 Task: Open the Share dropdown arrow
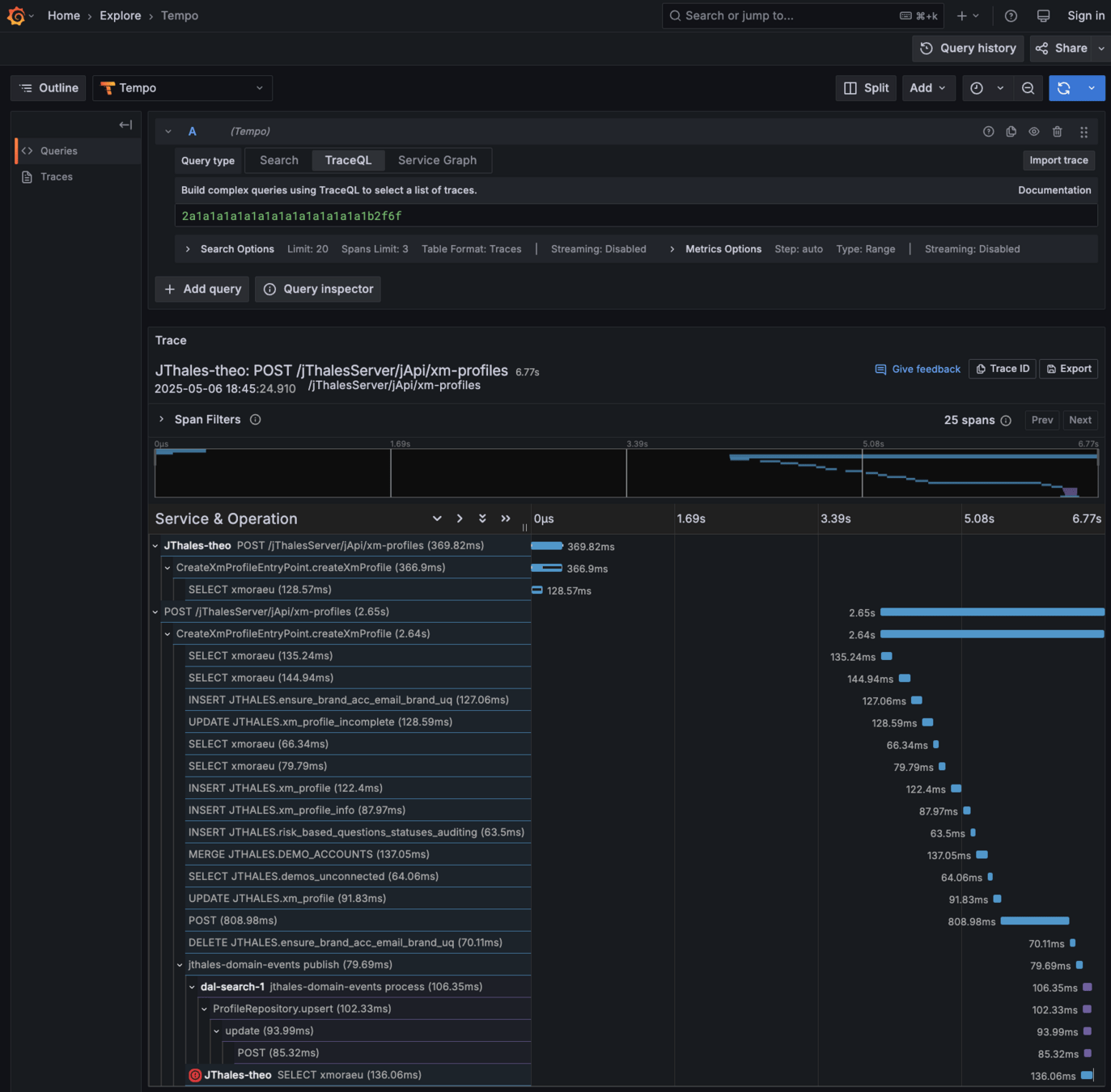point(1100,49)
